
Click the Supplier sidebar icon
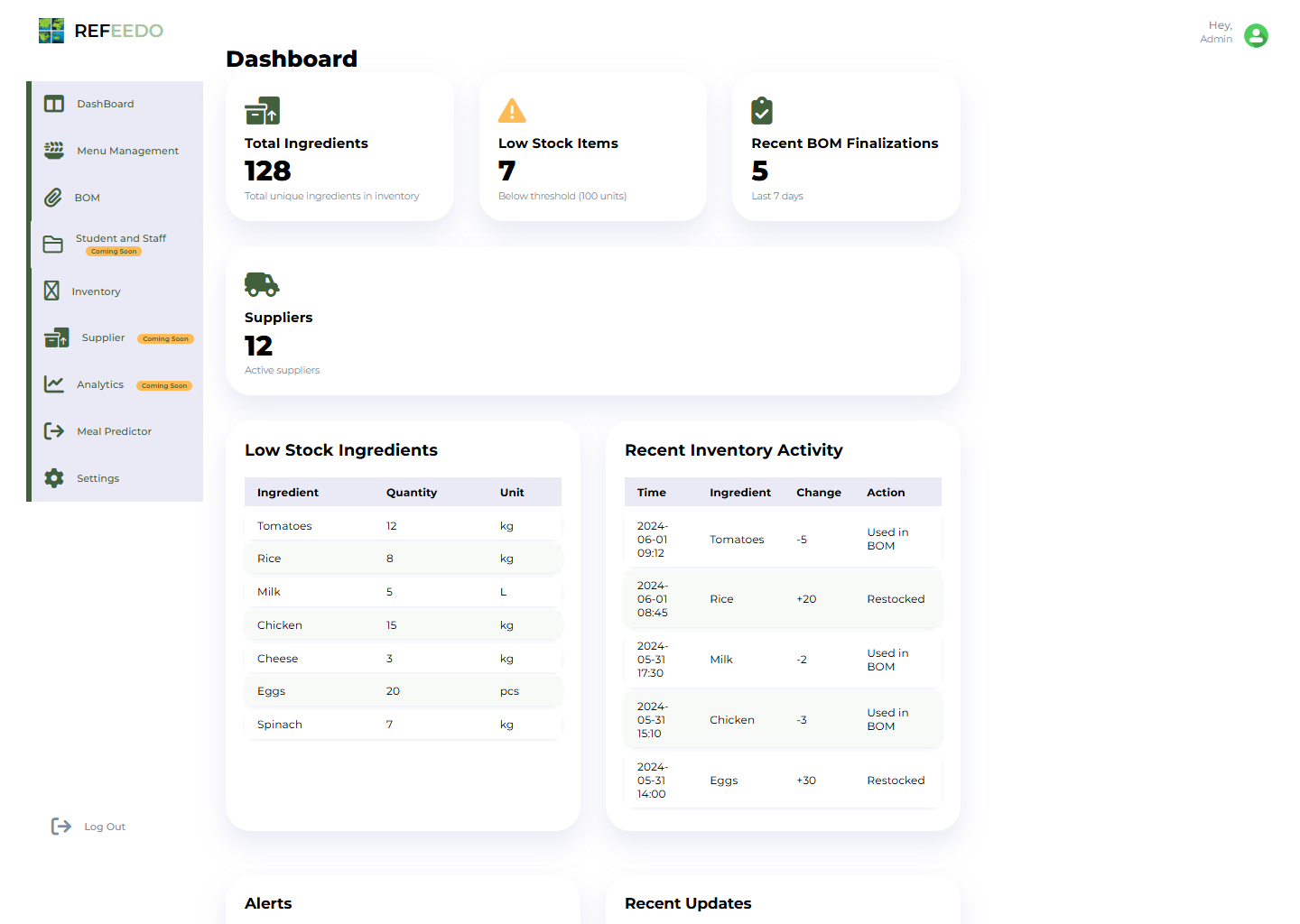click(x=57, y=337)
